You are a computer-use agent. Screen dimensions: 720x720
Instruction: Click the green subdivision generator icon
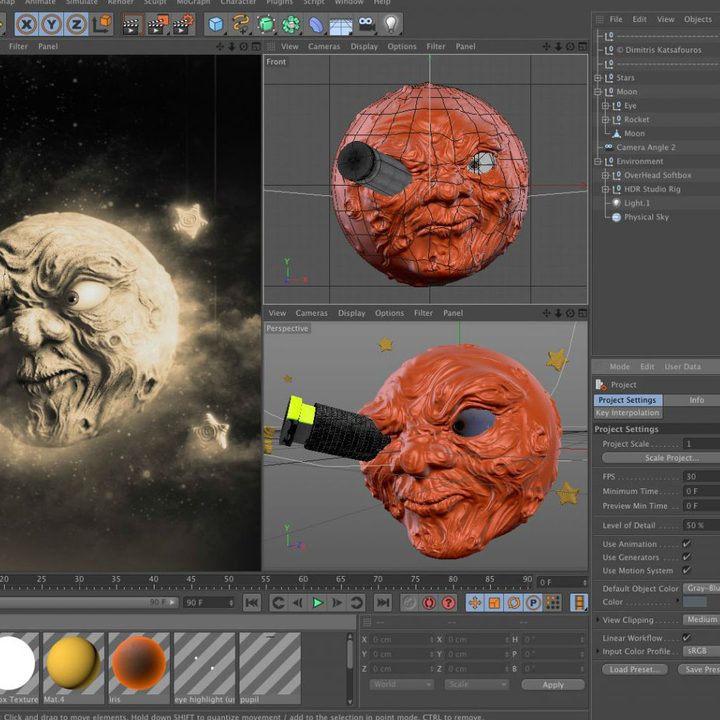pos(266,24)
